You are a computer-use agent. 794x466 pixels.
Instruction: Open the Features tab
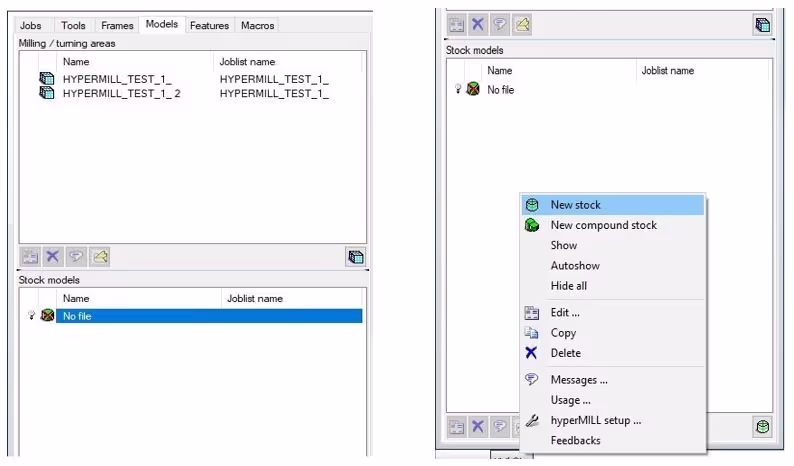209,25
